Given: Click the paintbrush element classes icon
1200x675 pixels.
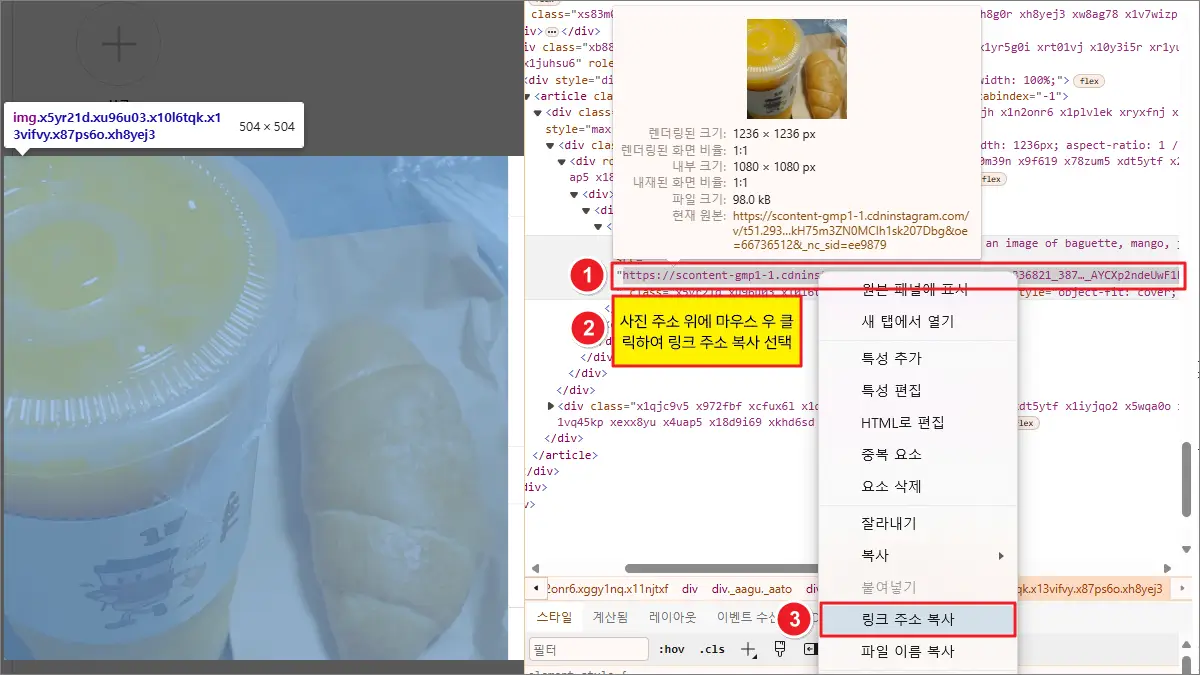Looking at the screenshot, I should (780, 649).
